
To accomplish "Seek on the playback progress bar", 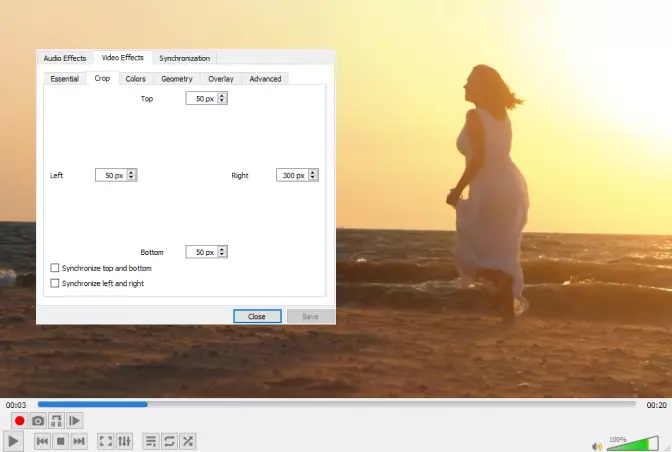I will click(336, 404).
